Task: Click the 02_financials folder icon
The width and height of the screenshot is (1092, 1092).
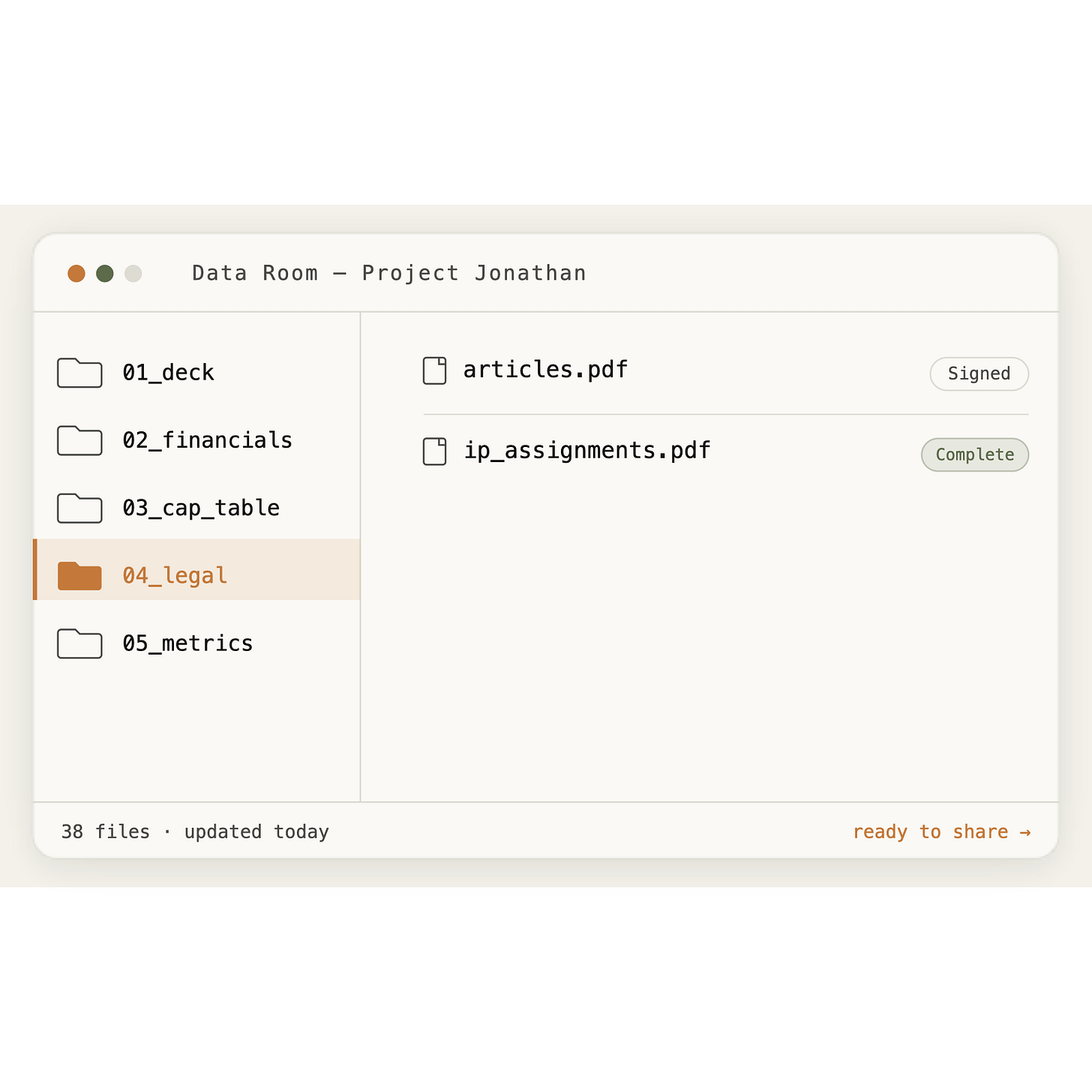Action: [79, 440]
